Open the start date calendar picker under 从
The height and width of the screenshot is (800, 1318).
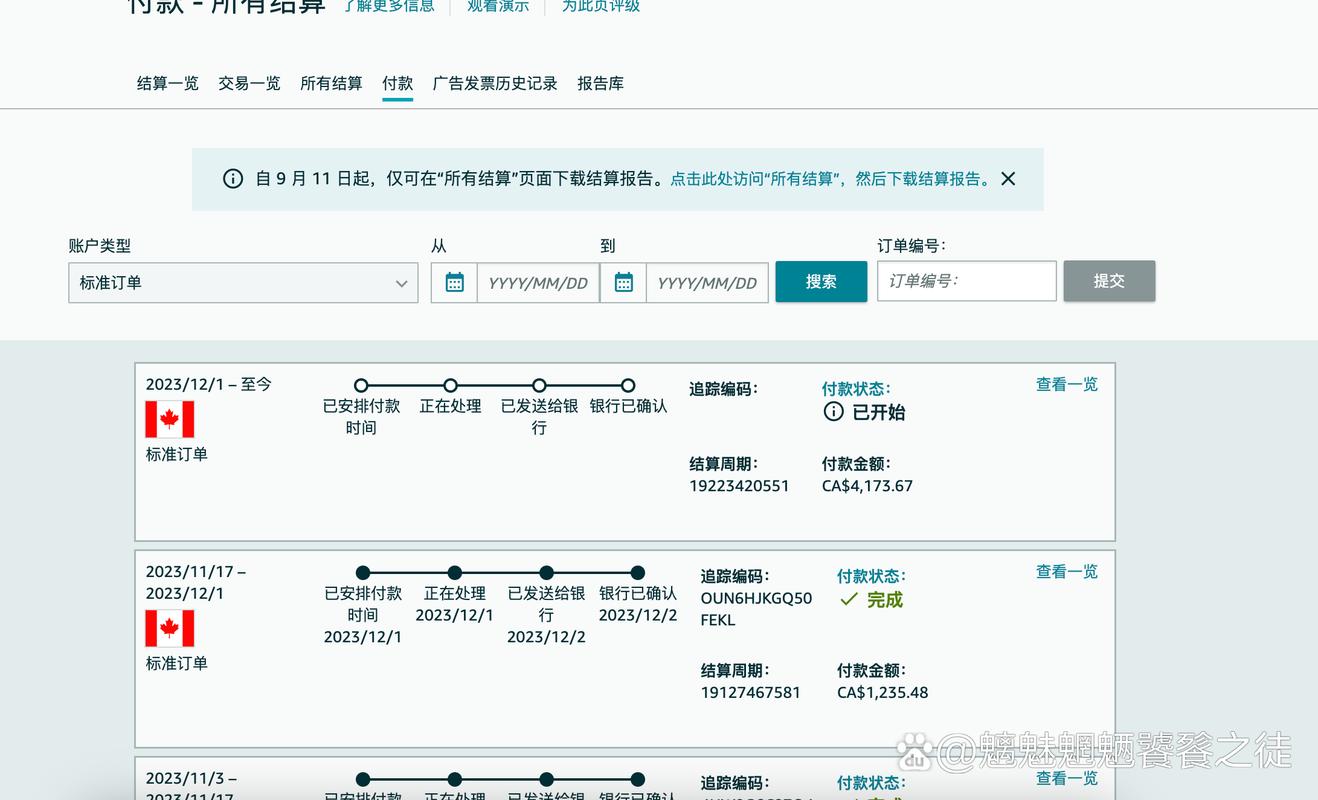tap(454, 282)
